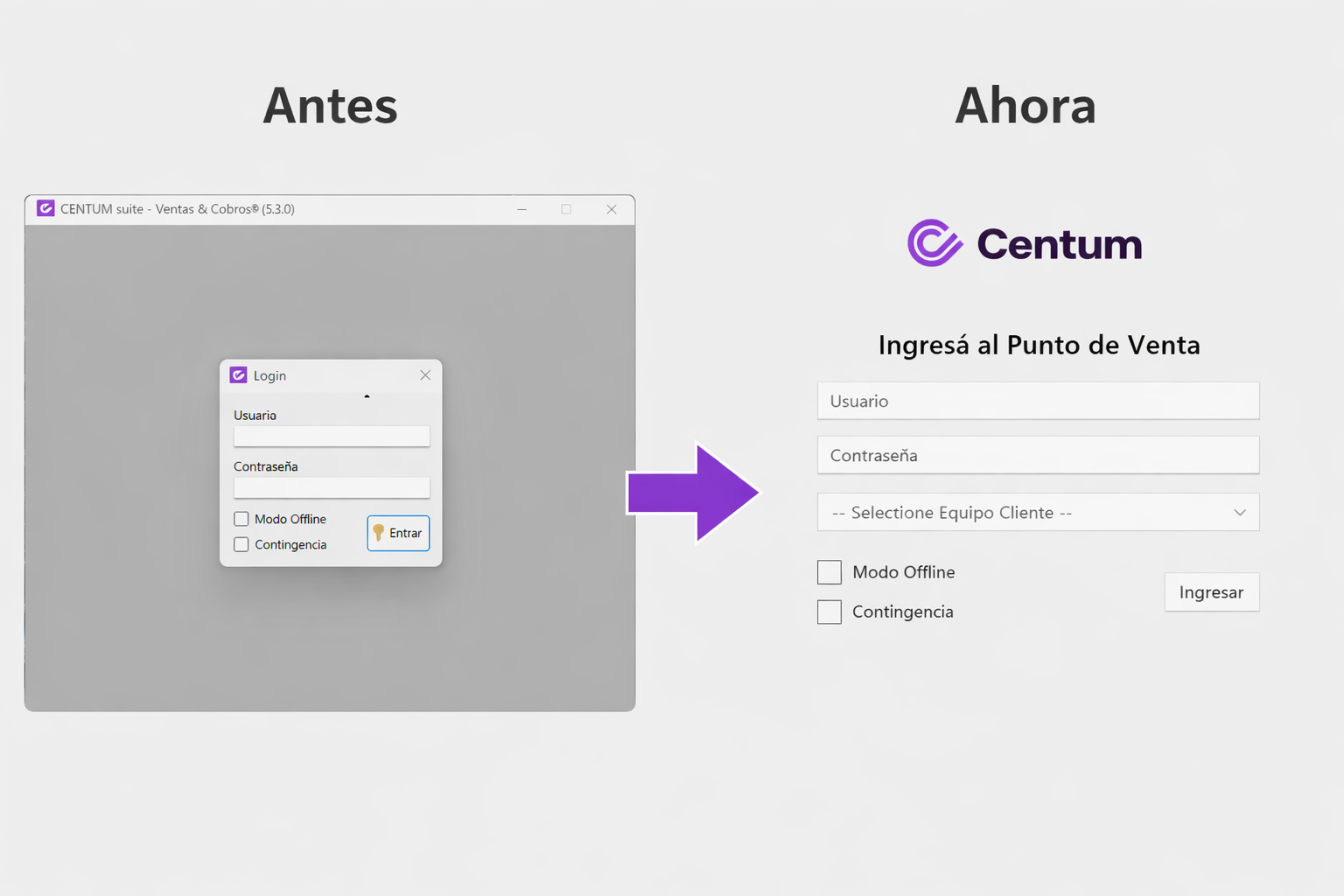Click the 'CENTUM suite - Ventas & Cobros' title text
This screenshot has height=896, width=1344.
point(178,209)
